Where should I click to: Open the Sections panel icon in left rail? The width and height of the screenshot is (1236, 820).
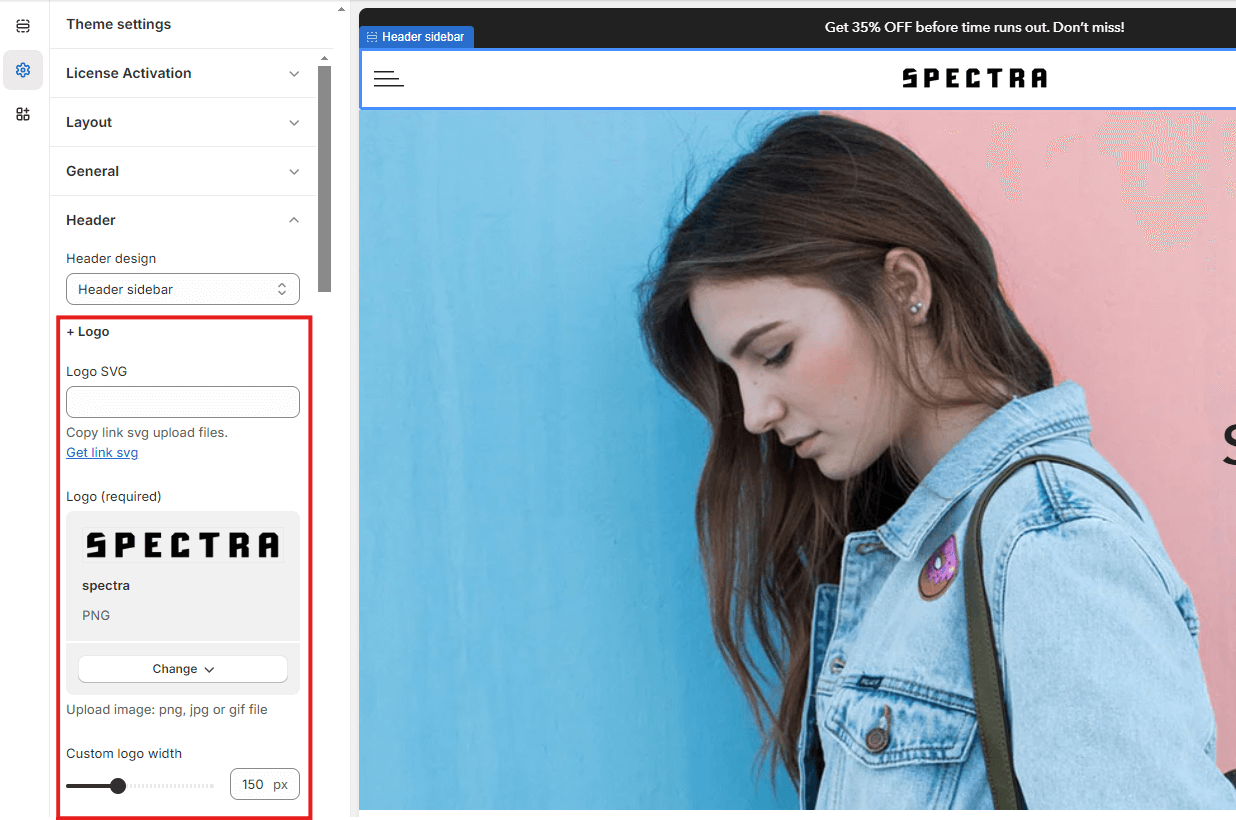23,26
